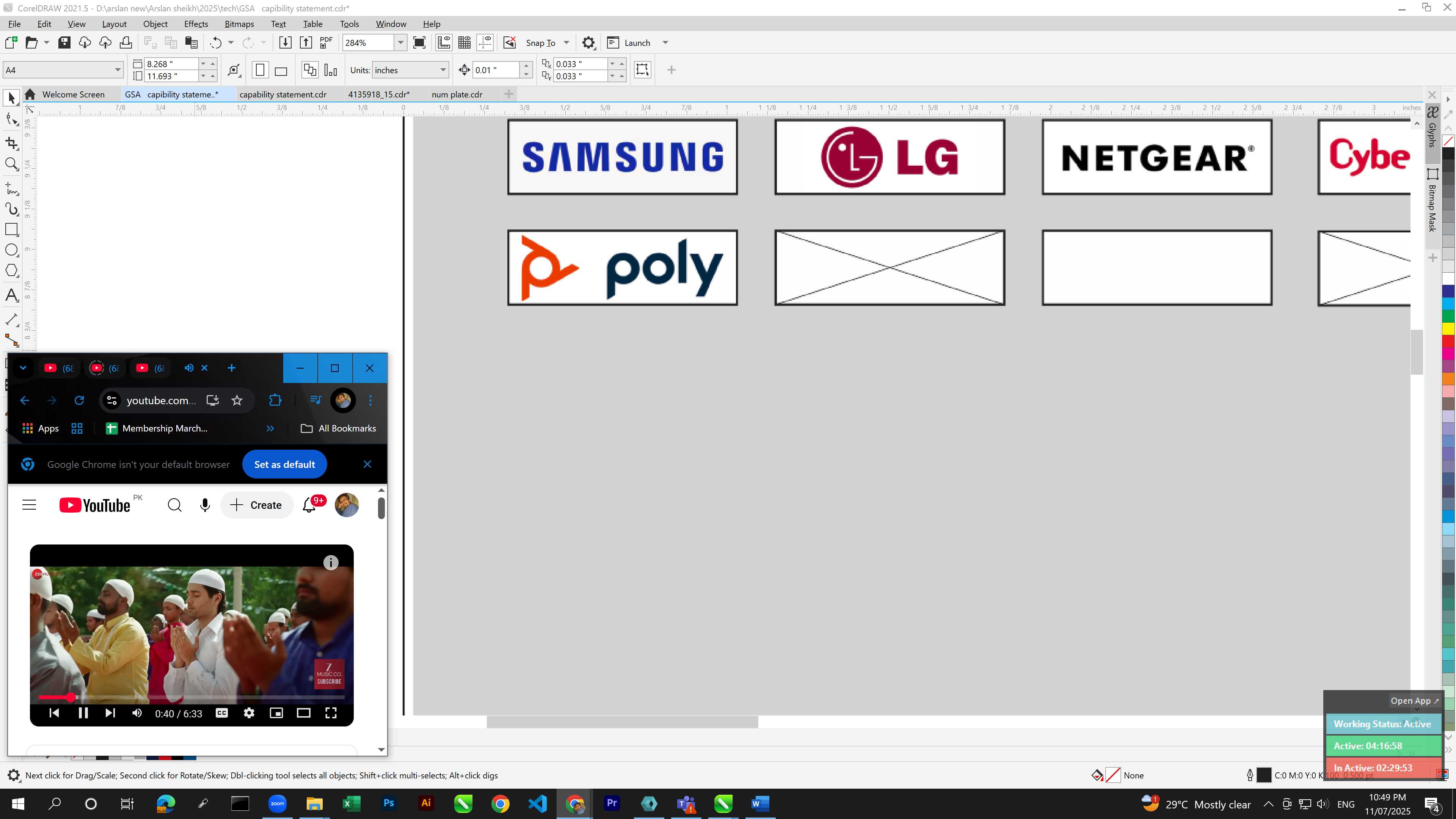Click the page width input field
Image resolution: width=1456 pixels, height=819 pixels.
[171, 64]
